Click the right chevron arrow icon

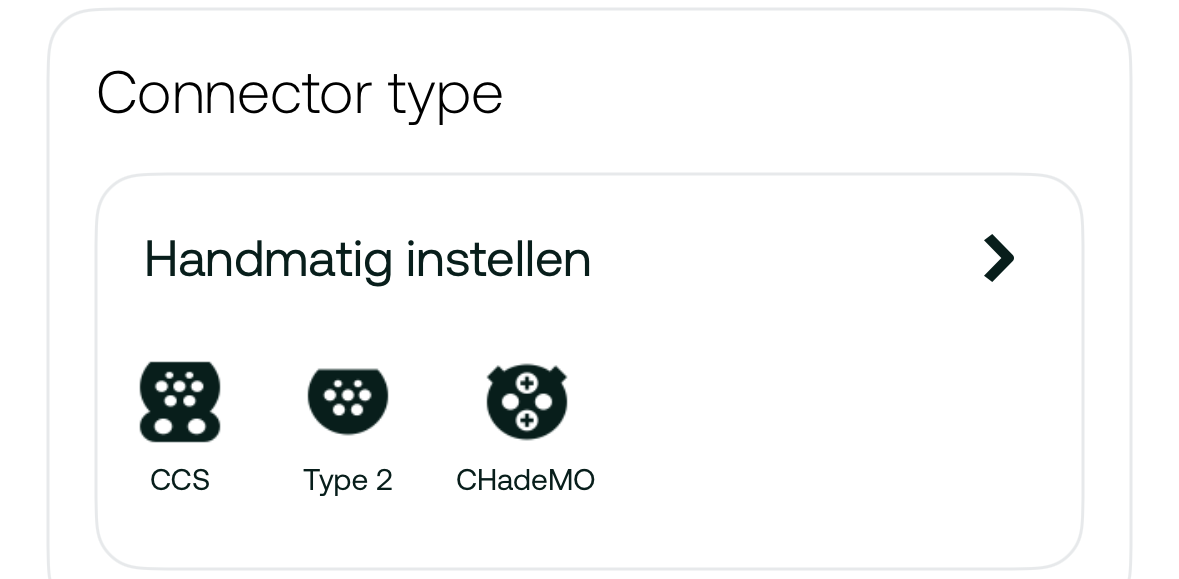pyautogui.click(x=999, y=259)
